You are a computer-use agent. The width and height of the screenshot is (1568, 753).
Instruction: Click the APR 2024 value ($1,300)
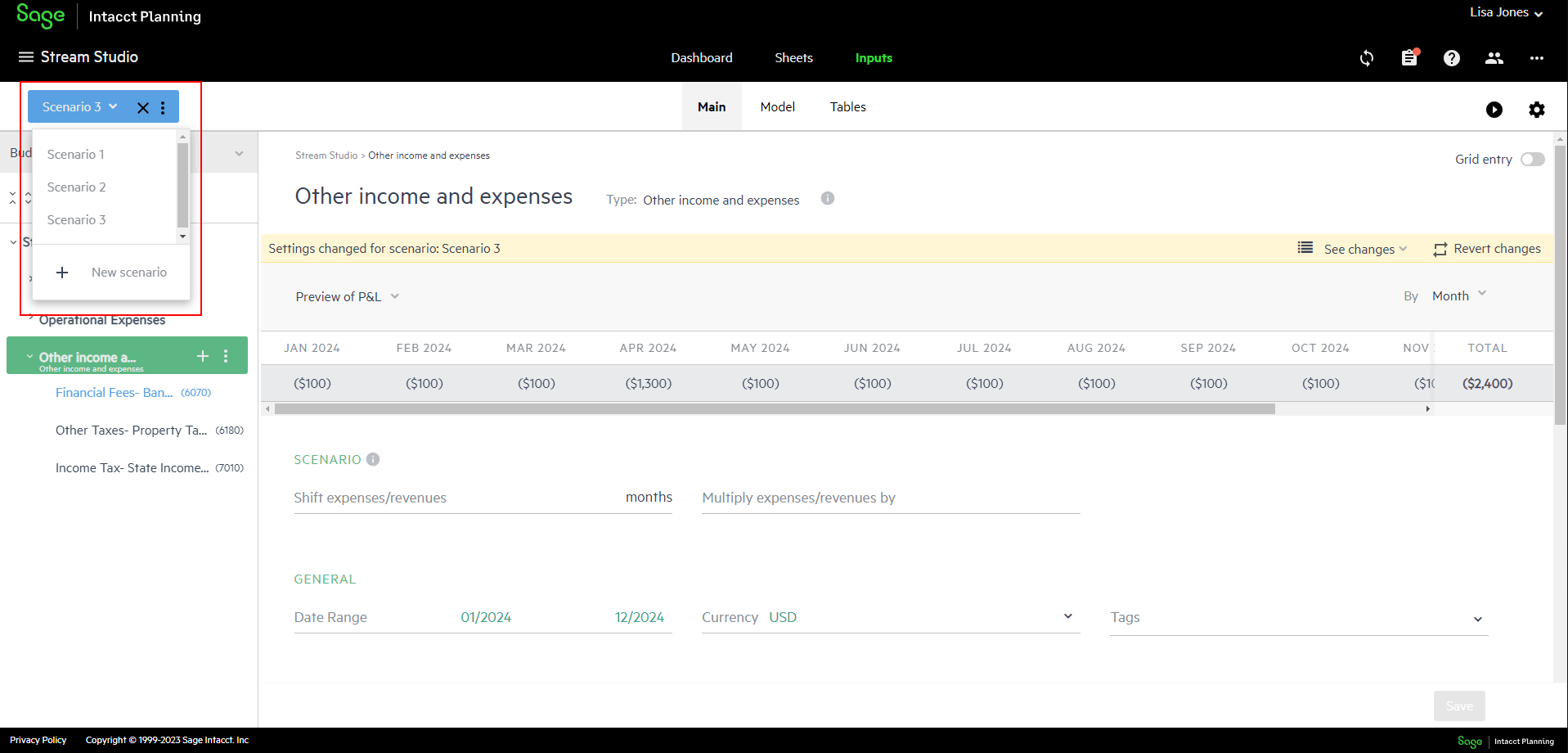pyautogui.click(x=649, y=383)
